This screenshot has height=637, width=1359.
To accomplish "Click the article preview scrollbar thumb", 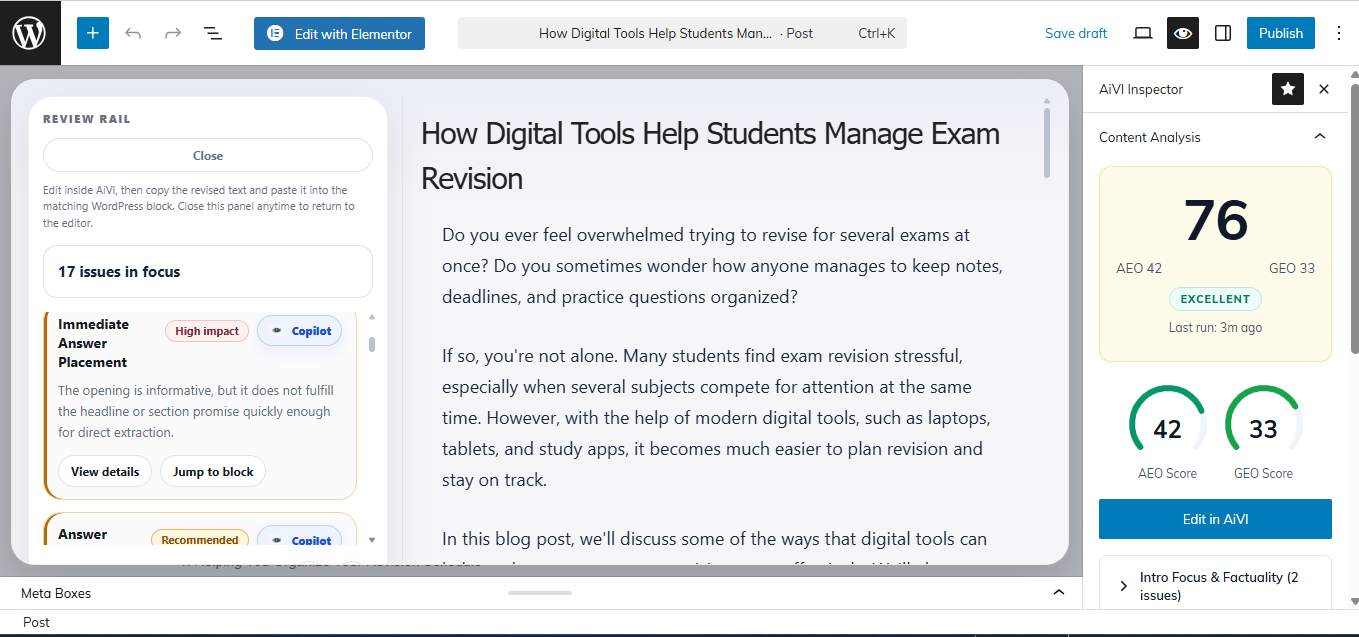I will pos(1047,142).
